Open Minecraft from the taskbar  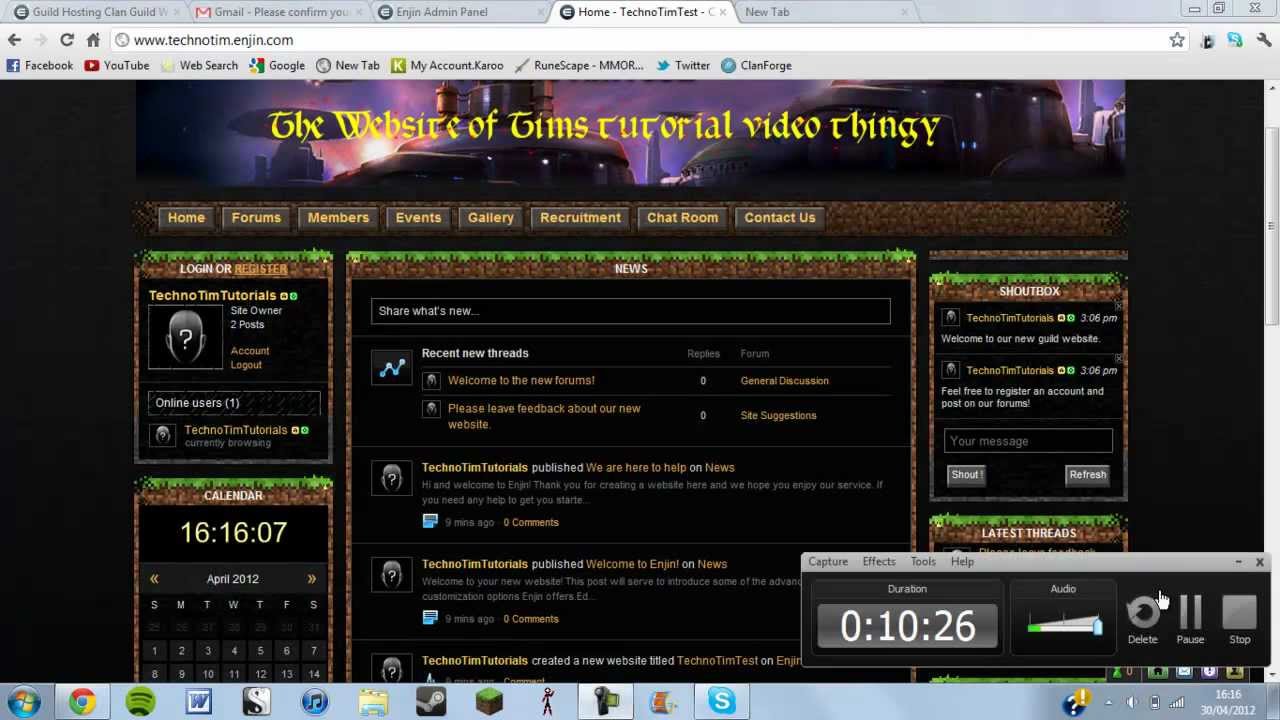[x=489, y=702]
